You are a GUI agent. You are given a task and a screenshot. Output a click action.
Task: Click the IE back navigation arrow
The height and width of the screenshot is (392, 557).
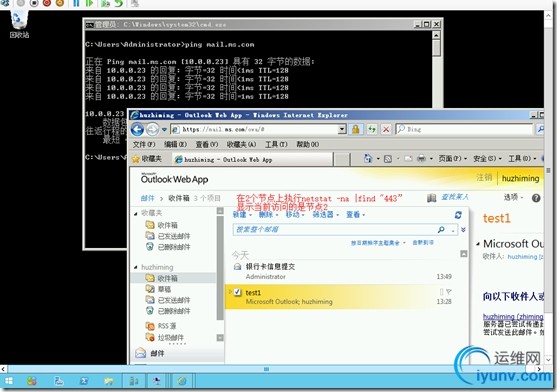tap(137, 129)
